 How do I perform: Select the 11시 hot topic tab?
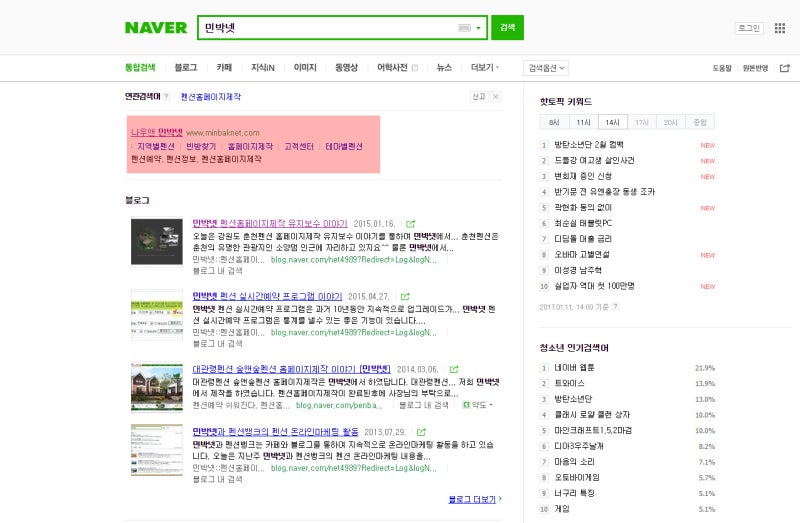(583, 122)
